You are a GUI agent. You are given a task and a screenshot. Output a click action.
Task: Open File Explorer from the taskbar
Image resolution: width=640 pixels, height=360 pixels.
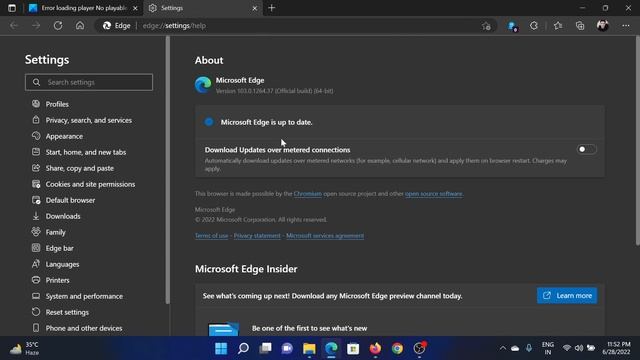(x=309, y=349)
